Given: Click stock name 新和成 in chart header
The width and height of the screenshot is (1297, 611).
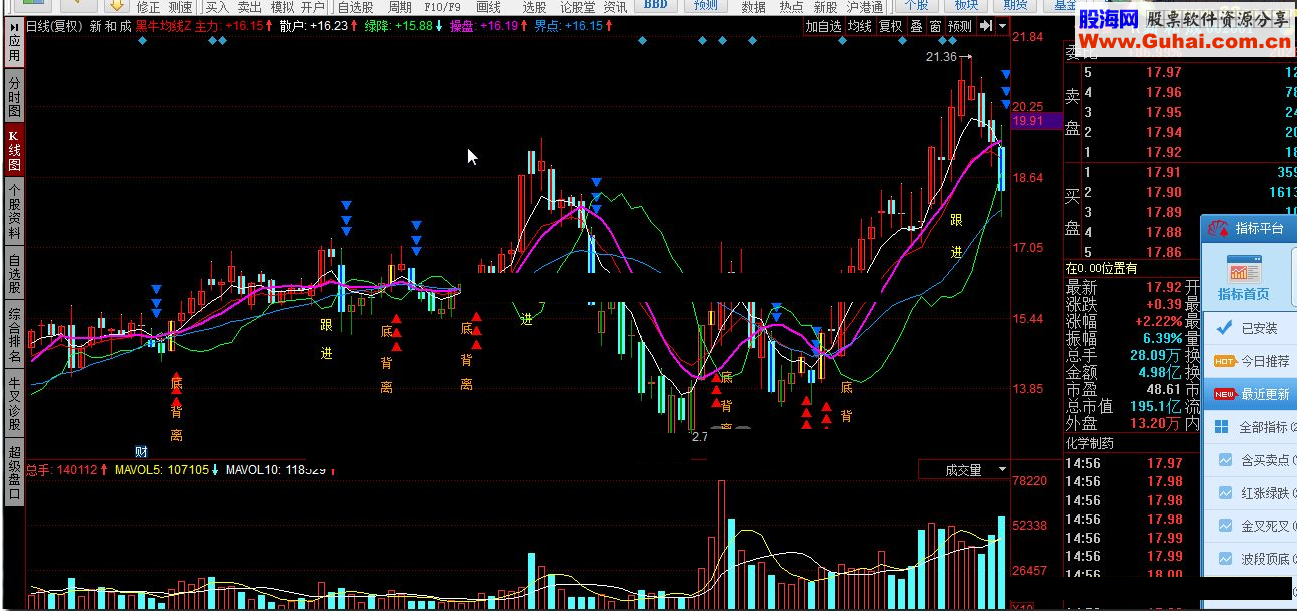Looking at the screenshot, I should point(110,26).
